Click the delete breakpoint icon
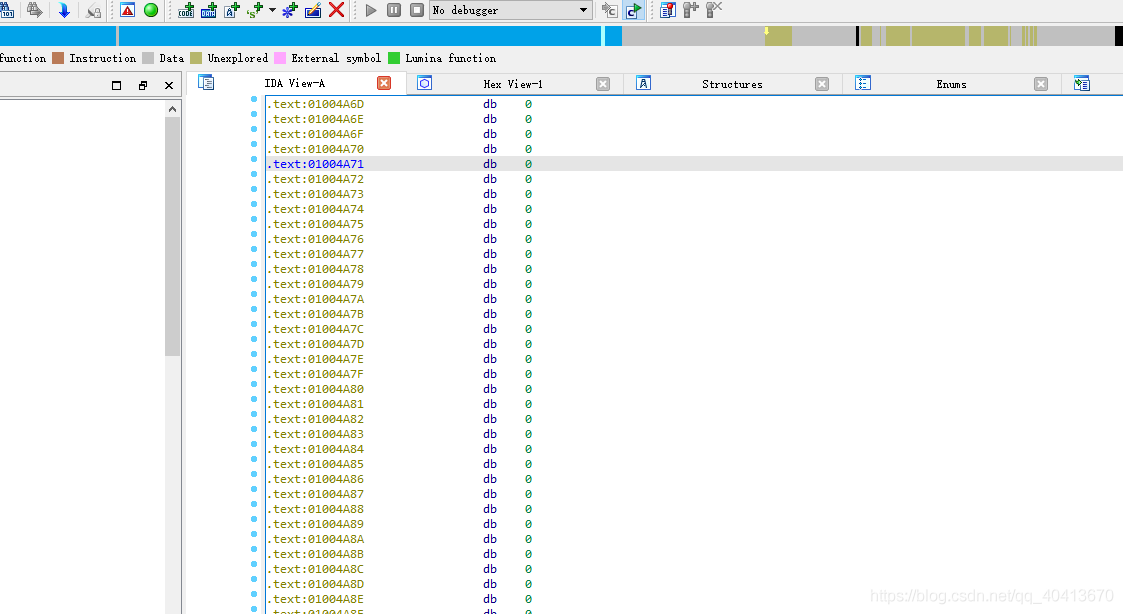 tap(714, 10)
